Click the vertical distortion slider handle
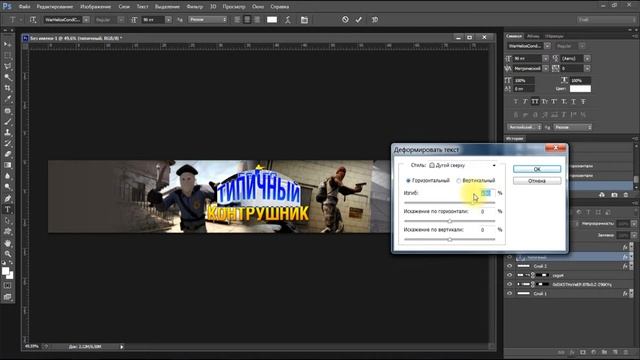The image size is (640, 360). [449, 240]
